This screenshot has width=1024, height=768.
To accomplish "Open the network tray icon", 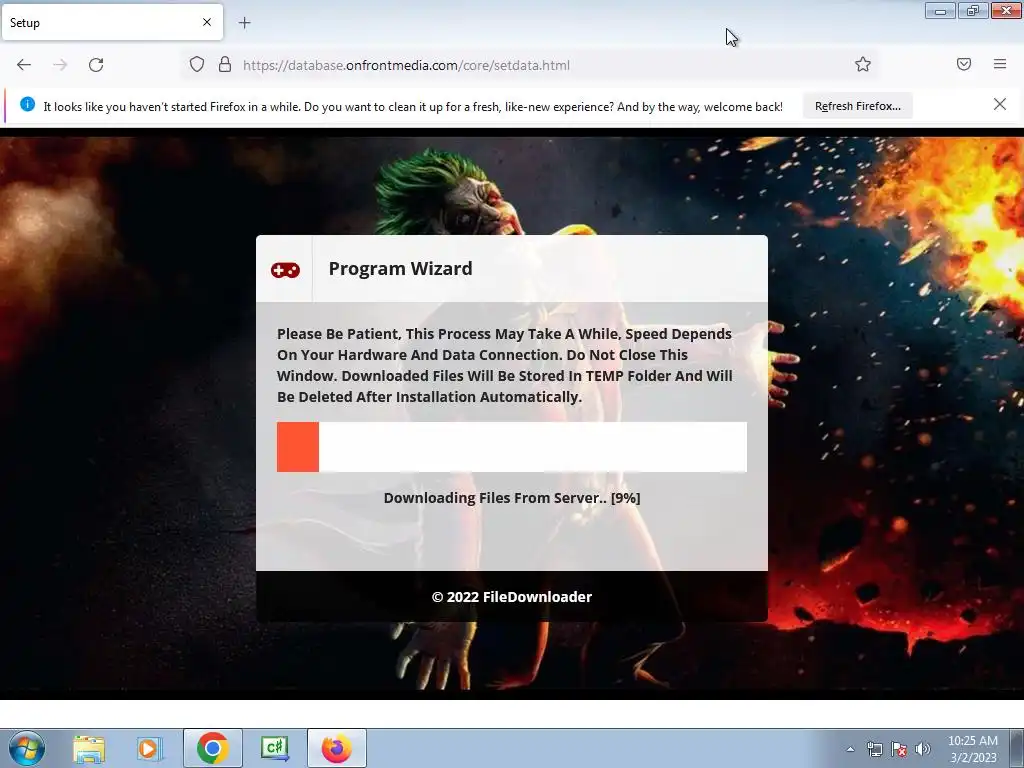I will click(874, 749).
